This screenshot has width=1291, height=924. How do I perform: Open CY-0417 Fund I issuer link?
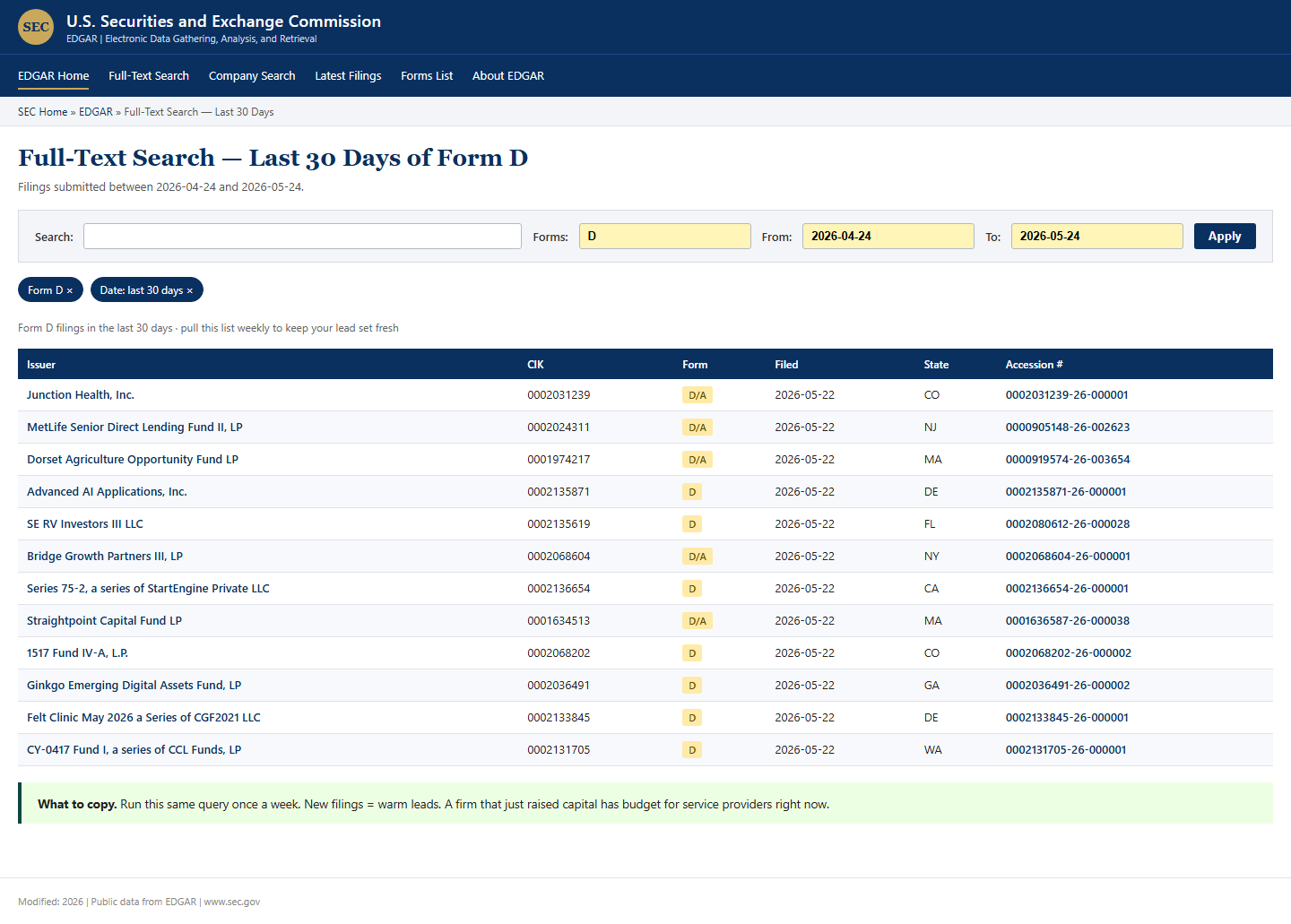[x=134, y=750]
